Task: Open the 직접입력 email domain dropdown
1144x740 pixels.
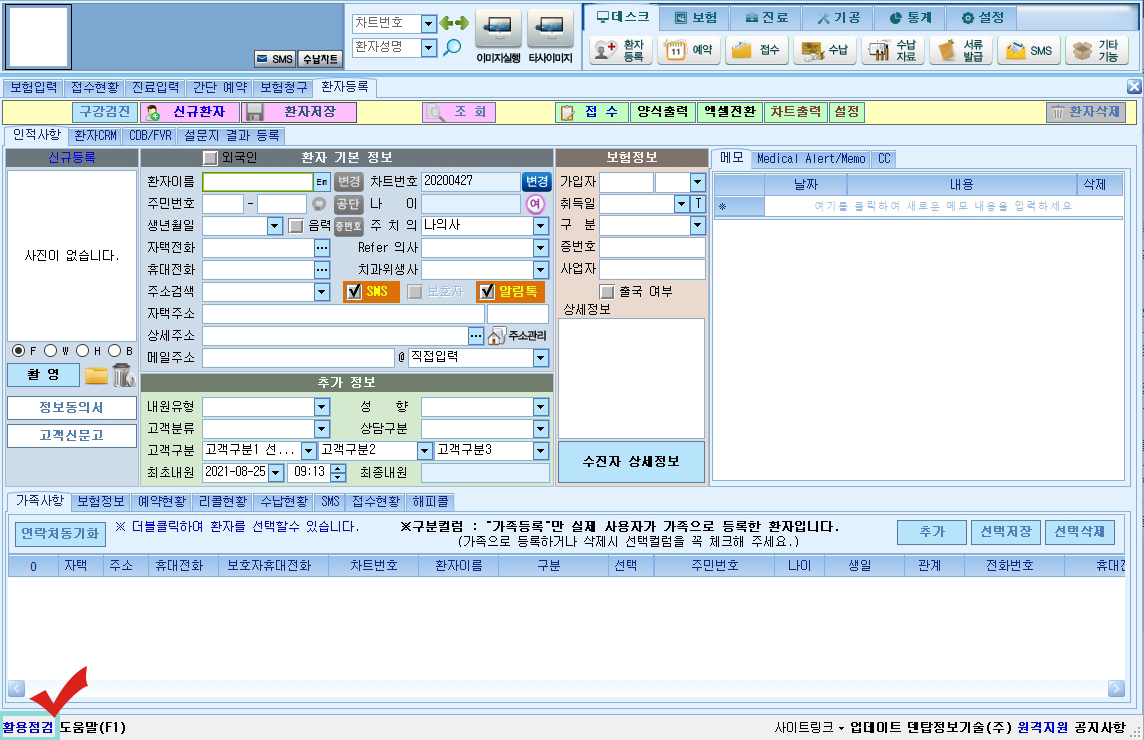Action: pos(541,358)
